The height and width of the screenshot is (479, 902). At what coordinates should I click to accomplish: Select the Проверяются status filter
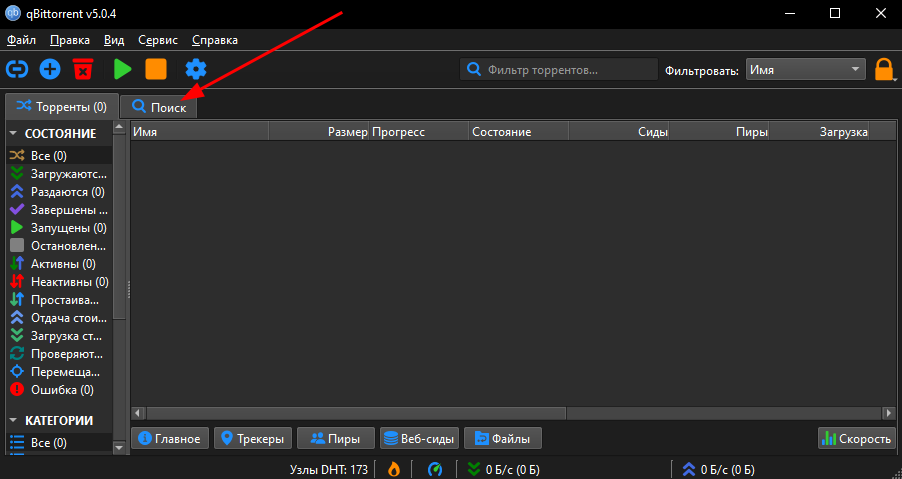point(59,354)
